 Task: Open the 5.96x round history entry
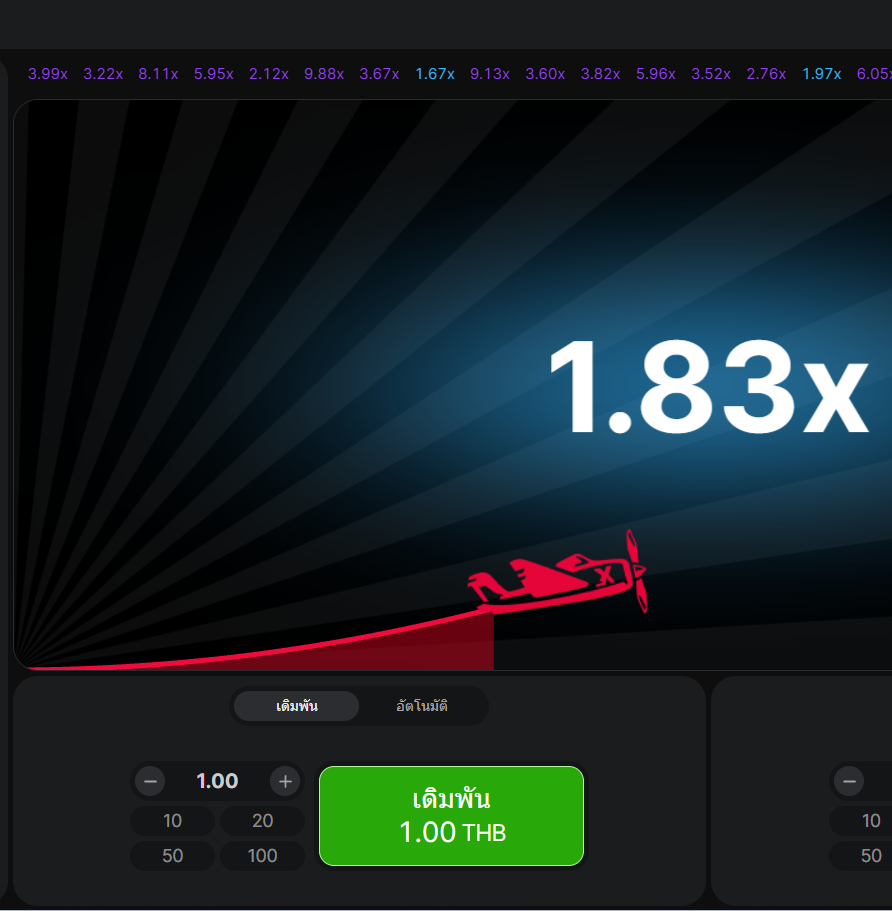655,74
